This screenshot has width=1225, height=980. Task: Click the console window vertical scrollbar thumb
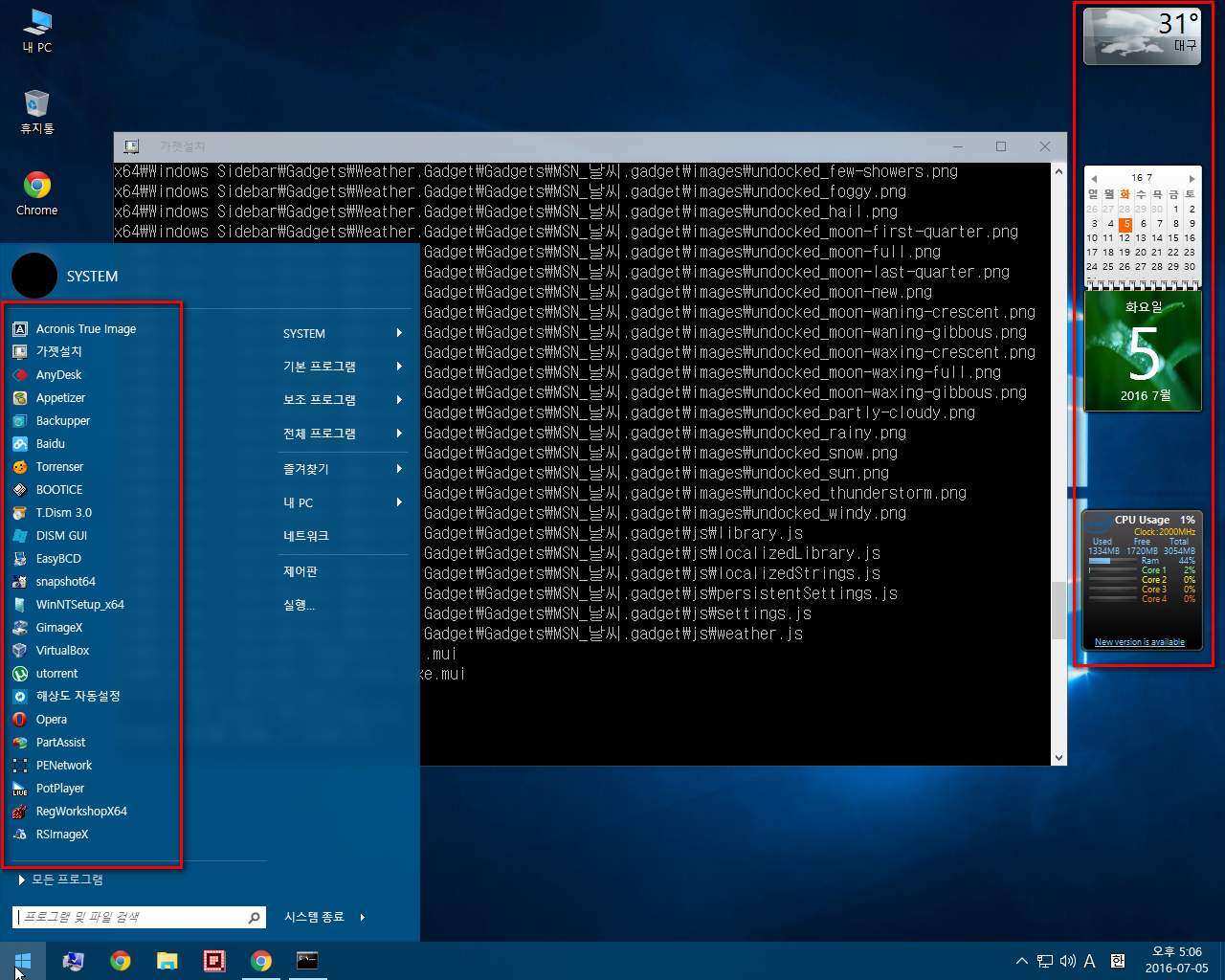1058,610
